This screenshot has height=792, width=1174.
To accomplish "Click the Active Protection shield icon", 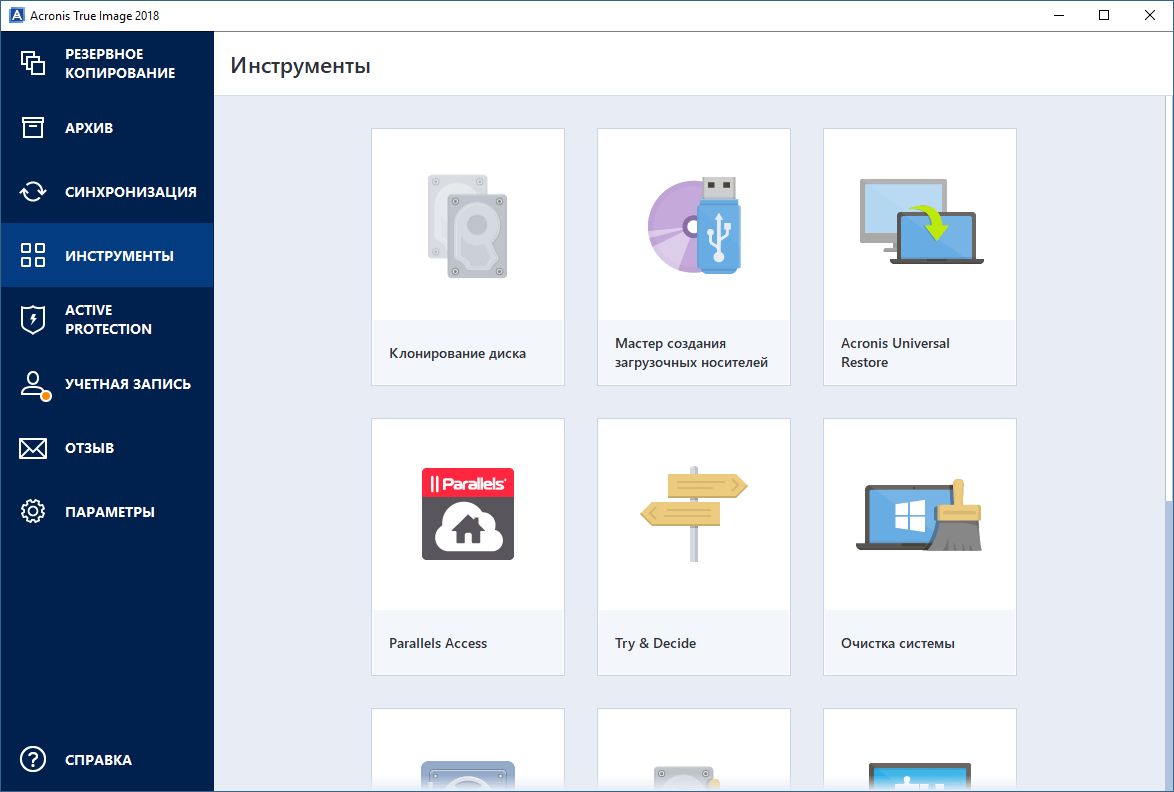I will tap(33, 320).
